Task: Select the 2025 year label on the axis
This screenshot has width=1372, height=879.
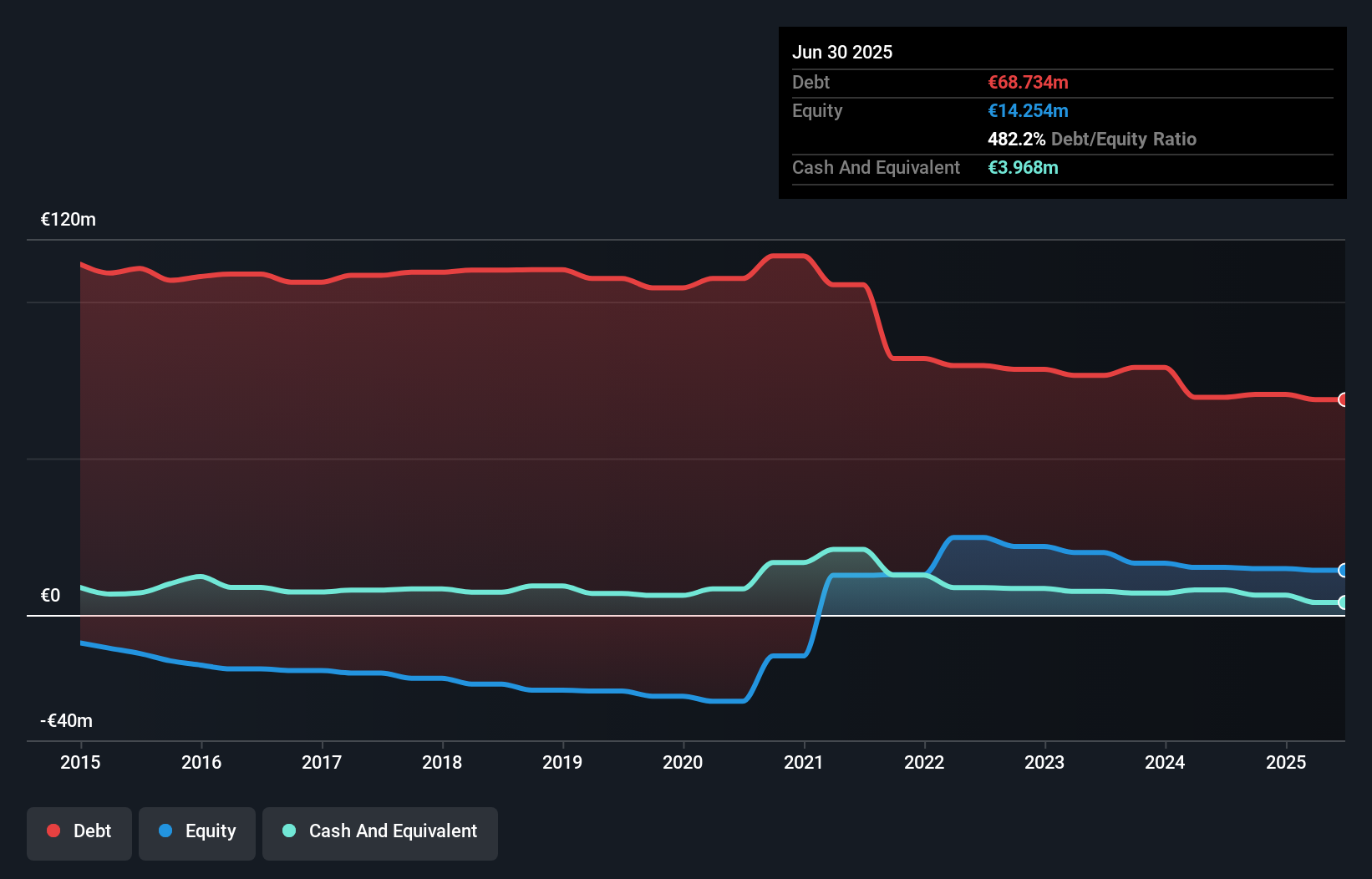Action: (1286, 762)
